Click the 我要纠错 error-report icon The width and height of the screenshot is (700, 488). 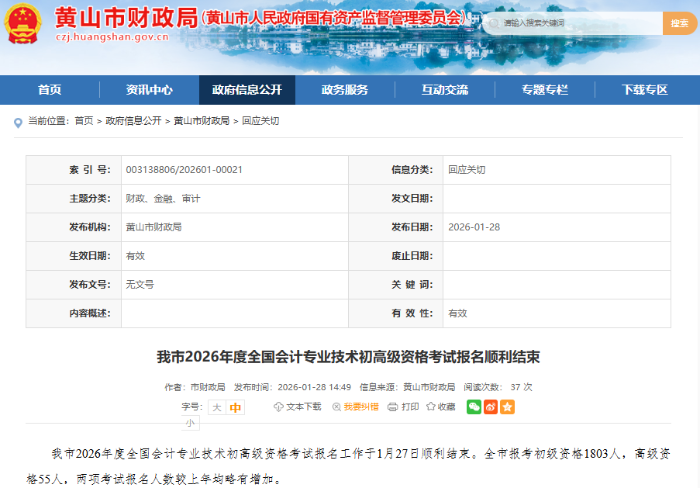(x=337, y=407)
